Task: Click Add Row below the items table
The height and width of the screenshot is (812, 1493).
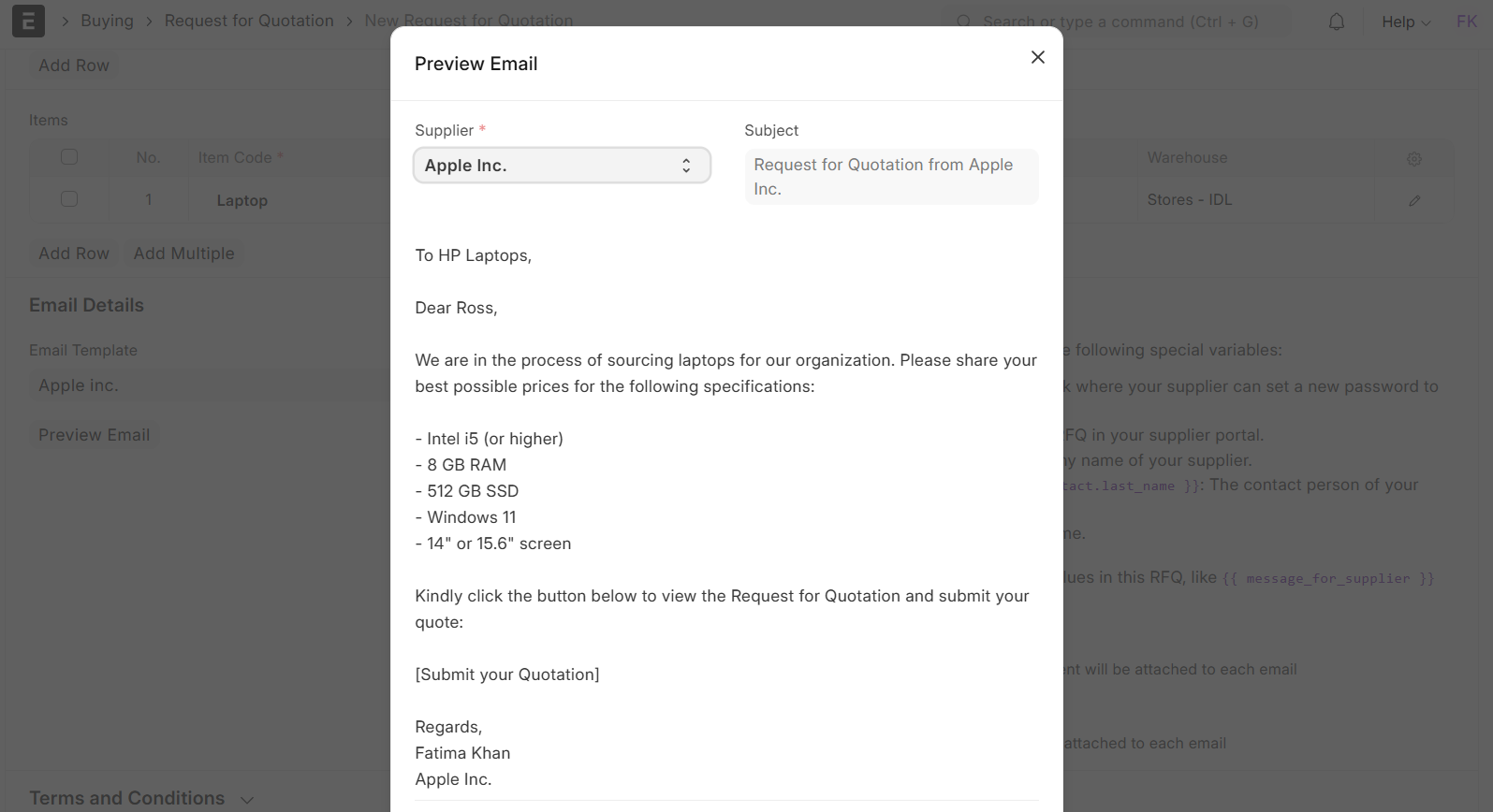Action: point(74,254)
